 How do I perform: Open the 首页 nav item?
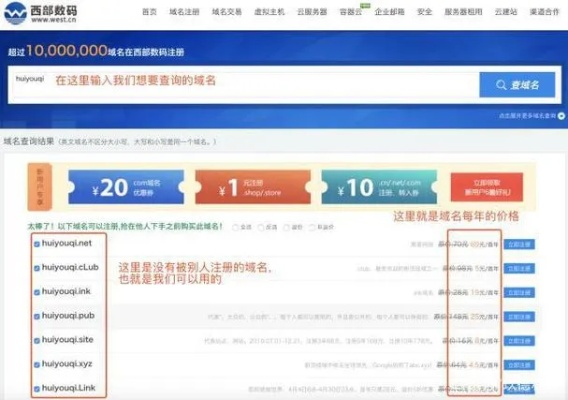pos(149,12)
